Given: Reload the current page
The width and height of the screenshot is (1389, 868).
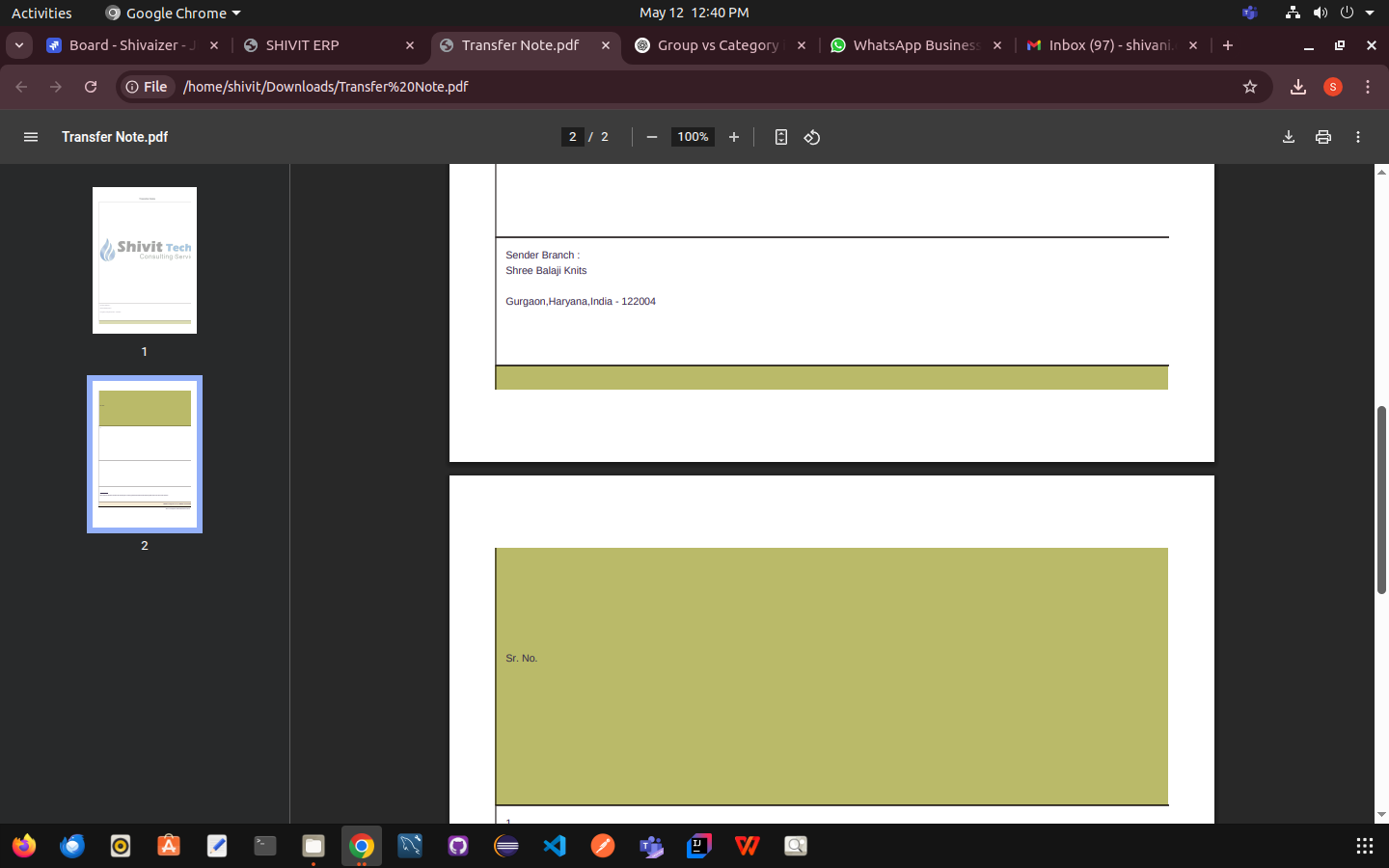Looking at the screenshot, I should 91,87.
